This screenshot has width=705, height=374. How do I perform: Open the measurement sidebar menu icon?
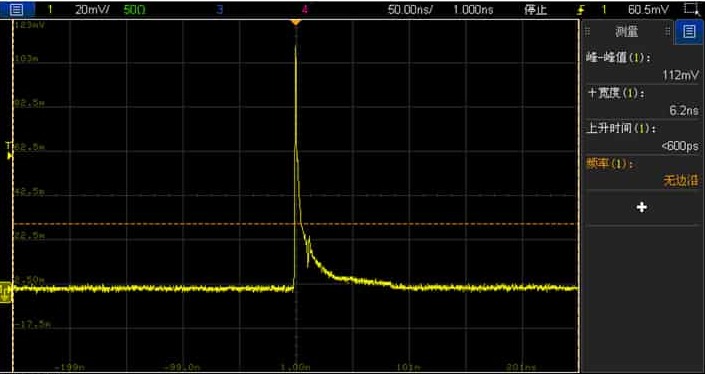689,31
